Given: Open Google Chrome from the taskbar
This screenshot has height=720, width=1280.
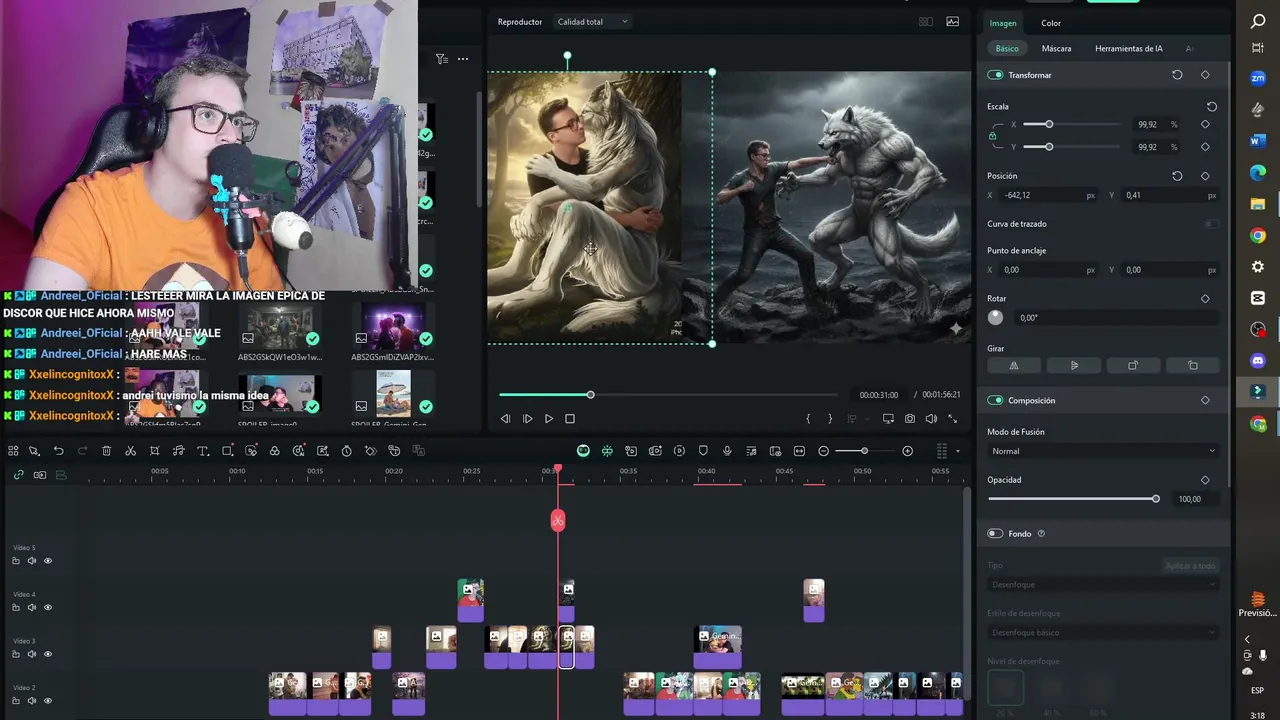Looking at the screenshot, I should pos(1258,236).
